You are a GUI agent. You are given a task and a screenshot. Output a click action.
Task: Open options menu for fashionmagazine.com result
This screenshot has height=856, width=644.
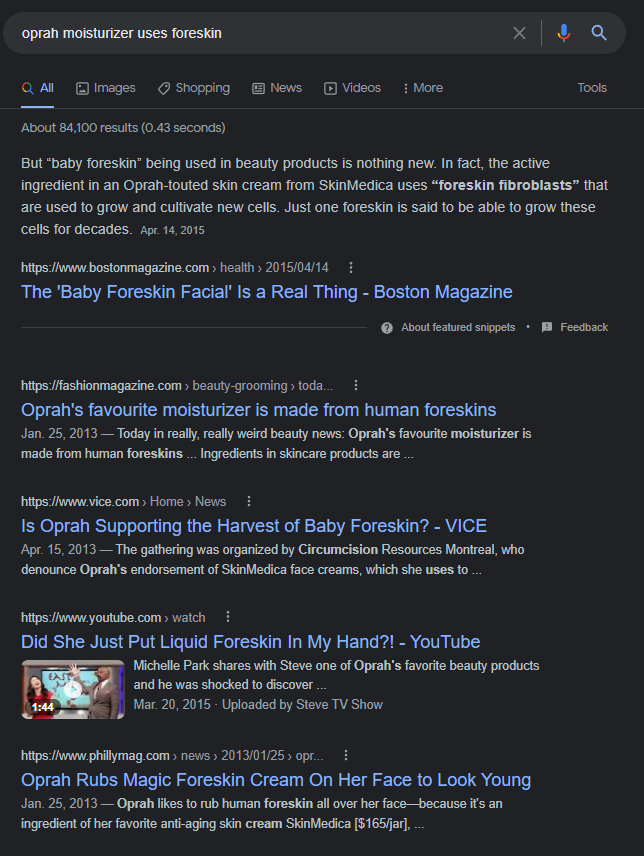click(356, 385)
